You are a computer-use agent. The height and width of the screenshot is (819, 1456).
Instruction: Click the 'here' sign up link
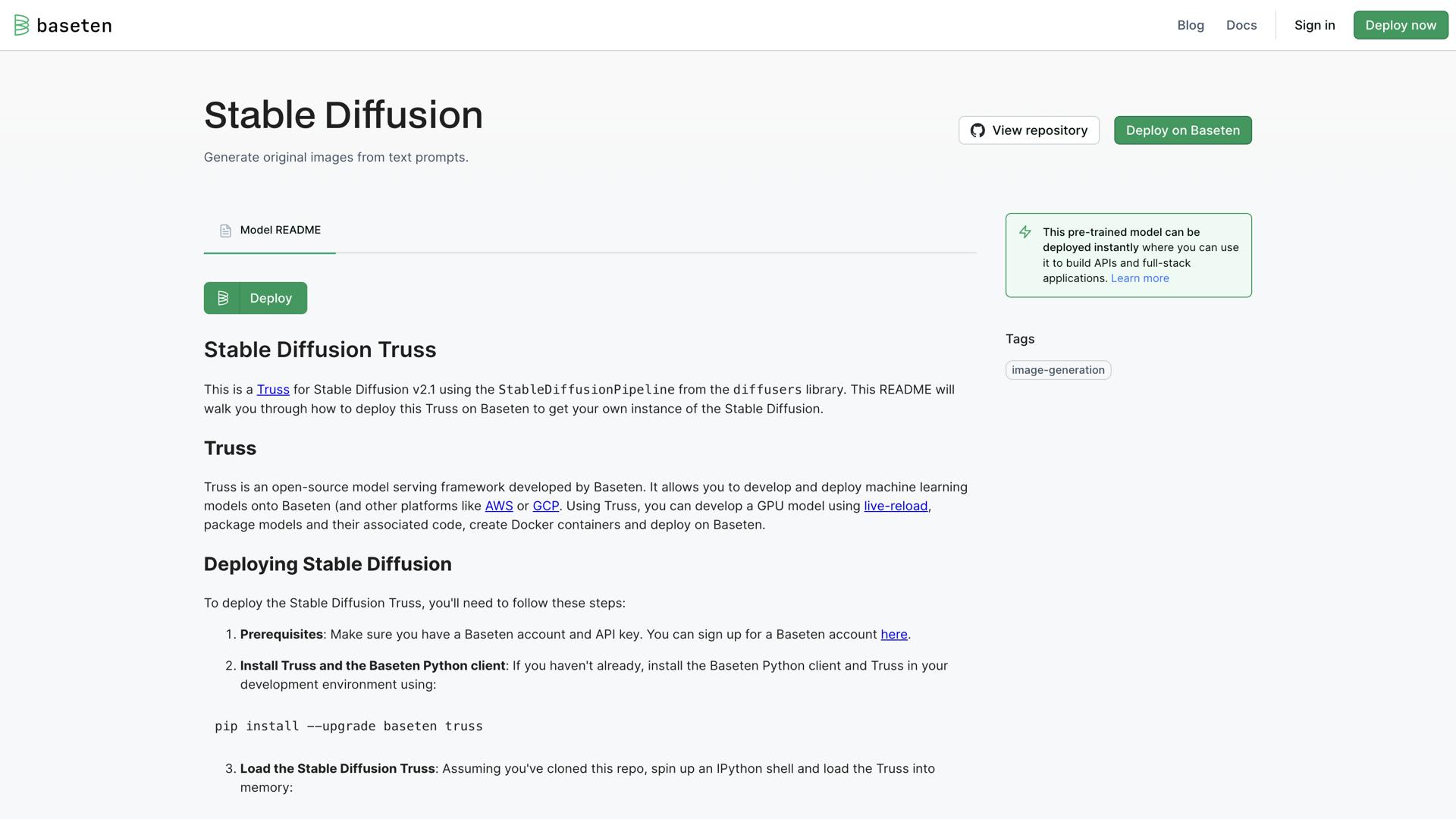coord(893,634)
